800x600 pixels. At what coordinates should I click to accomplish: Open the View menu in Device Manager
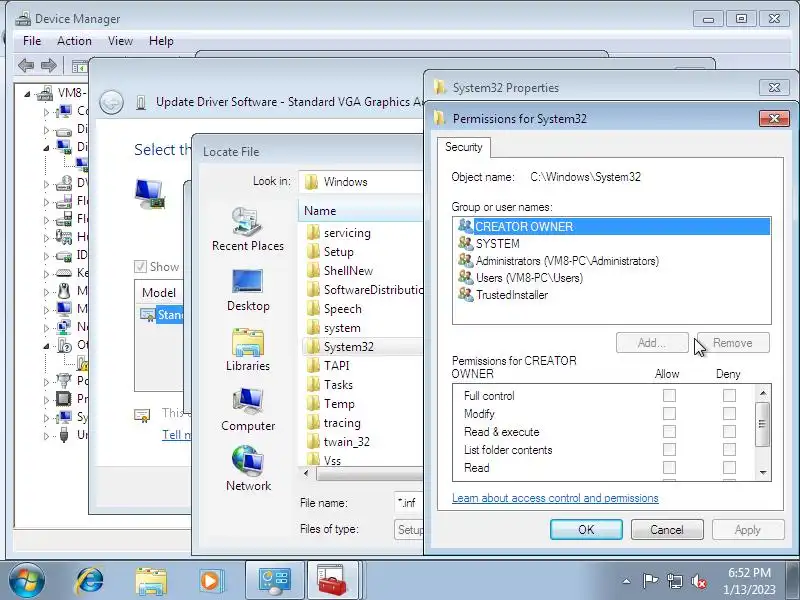pyautogui.click(x=120, y=41)
